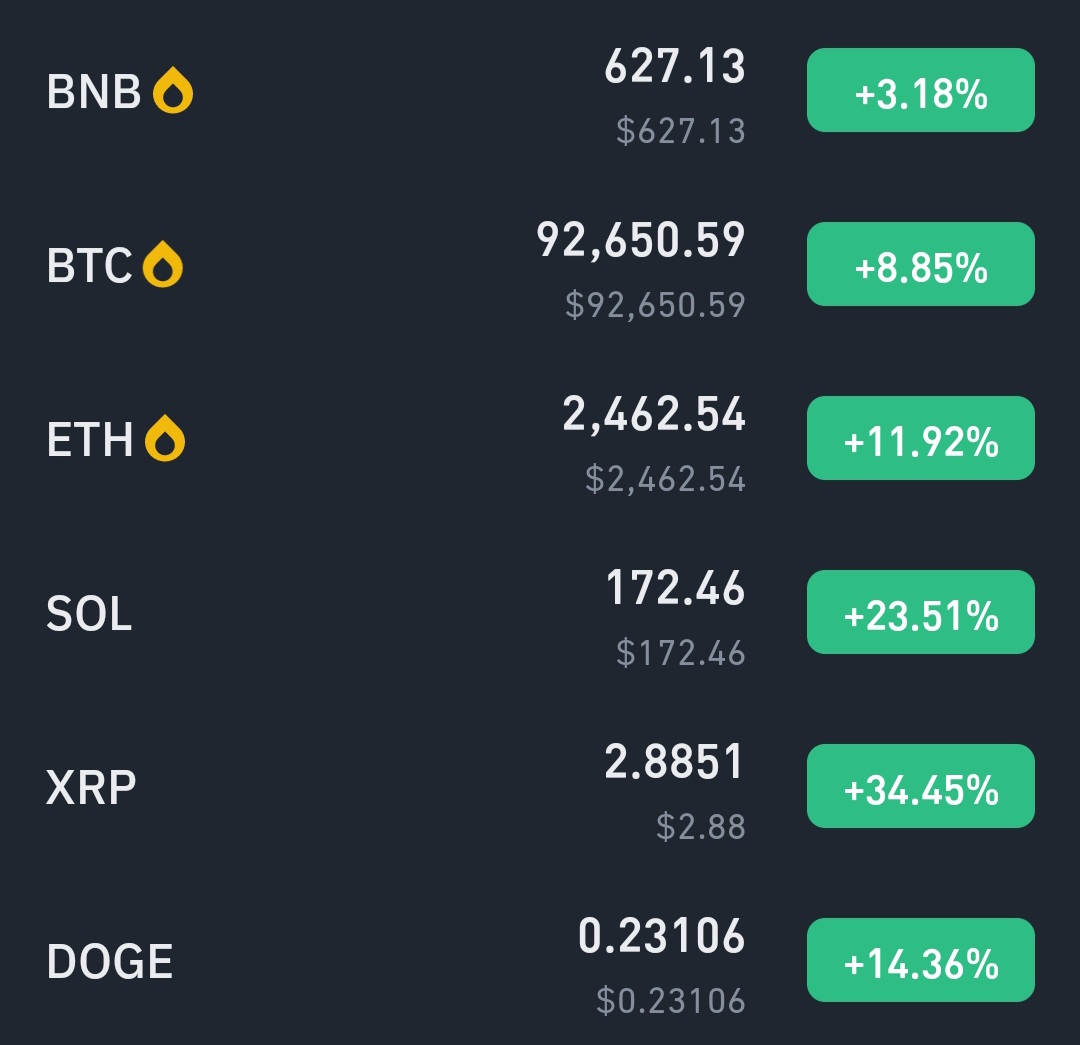This screenshot has height=1045, width=1080.
Task: Click the +8.85% change badge
Action: [921, 265]
